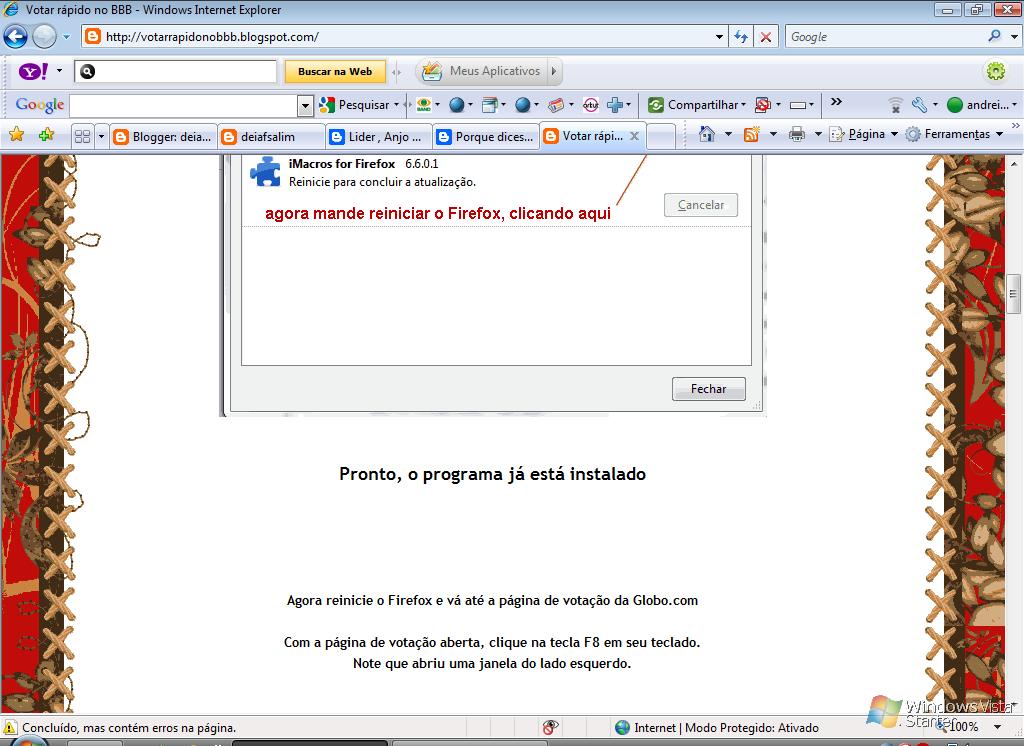The height and width of the screenshot is (746, 1024).
Task: Open the tab list dropdown arrow
Action: click(x=101, y=137)
